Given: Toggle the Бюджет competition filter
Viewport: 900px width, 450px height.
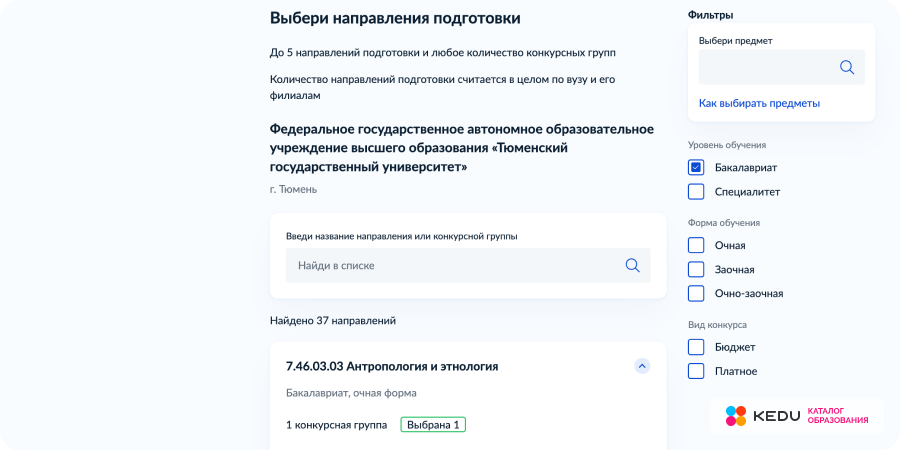Looking at the screenshot, I should point(696,347).
